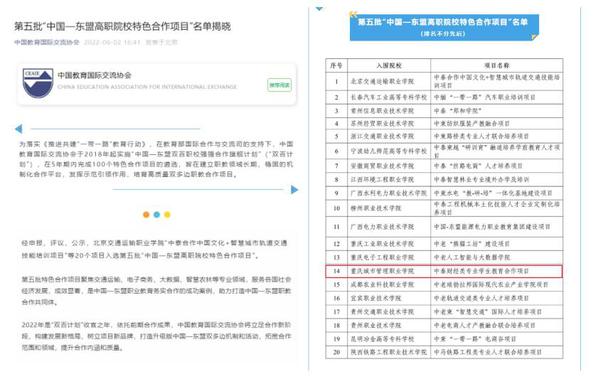Click the yellow dot in the divider
This screenshot has width=598, height=384.
167,215
